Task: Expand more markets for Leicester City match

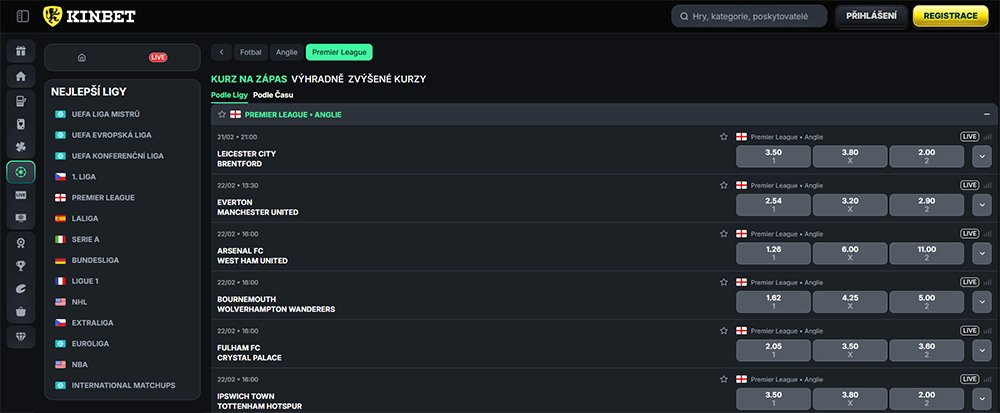Action: 982,157
